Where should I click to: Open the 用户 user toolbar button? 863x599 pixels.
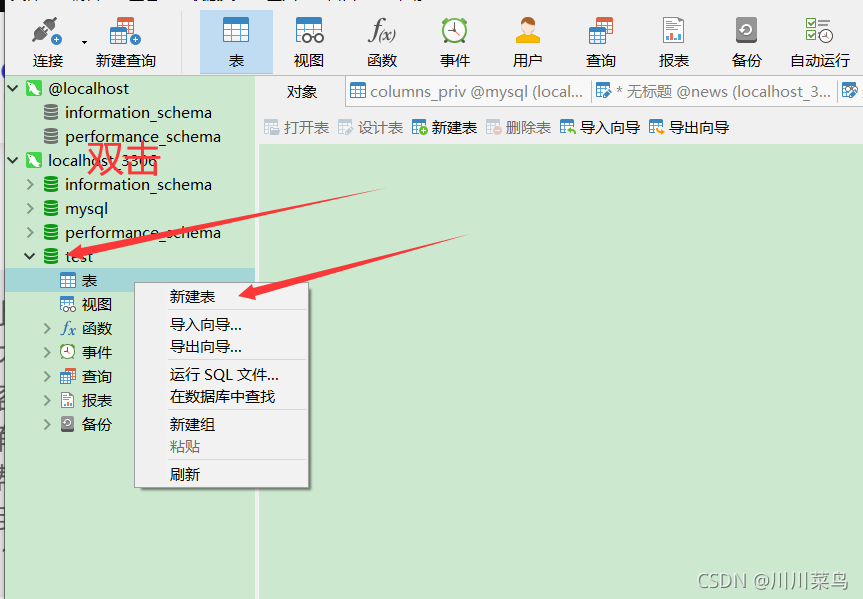[x=528, y=42]
